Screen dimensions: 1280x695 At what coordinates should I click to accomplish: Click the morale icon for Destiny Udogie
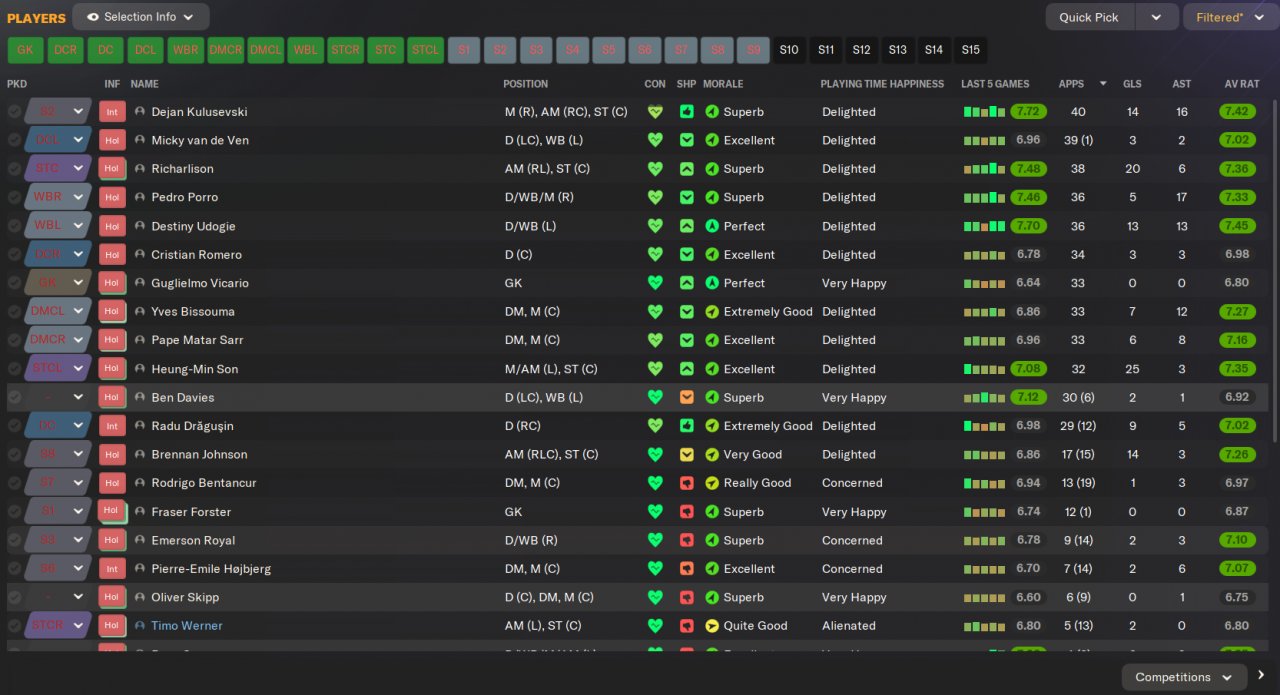pos(712,226)
